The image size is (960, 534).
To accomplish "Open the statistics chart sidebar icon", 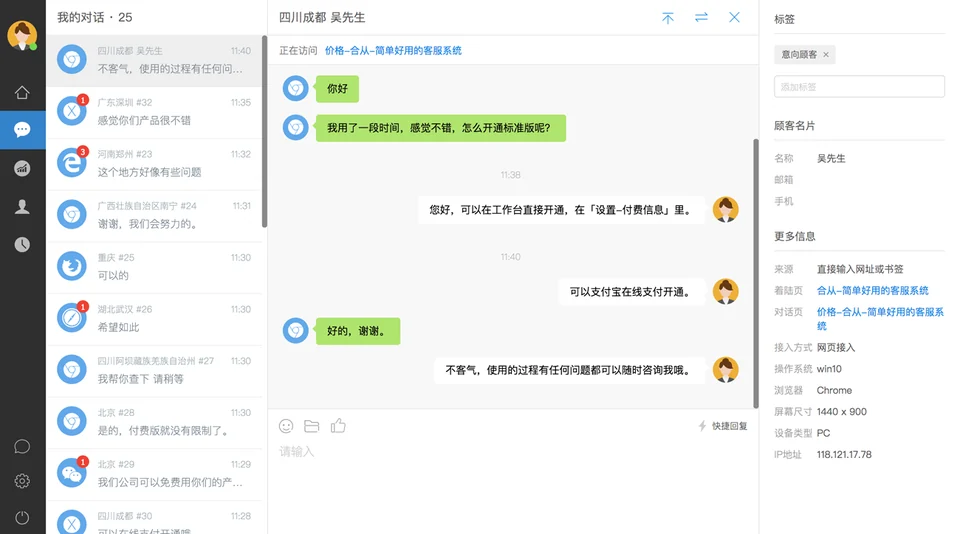I will click(x=22, y=168).
